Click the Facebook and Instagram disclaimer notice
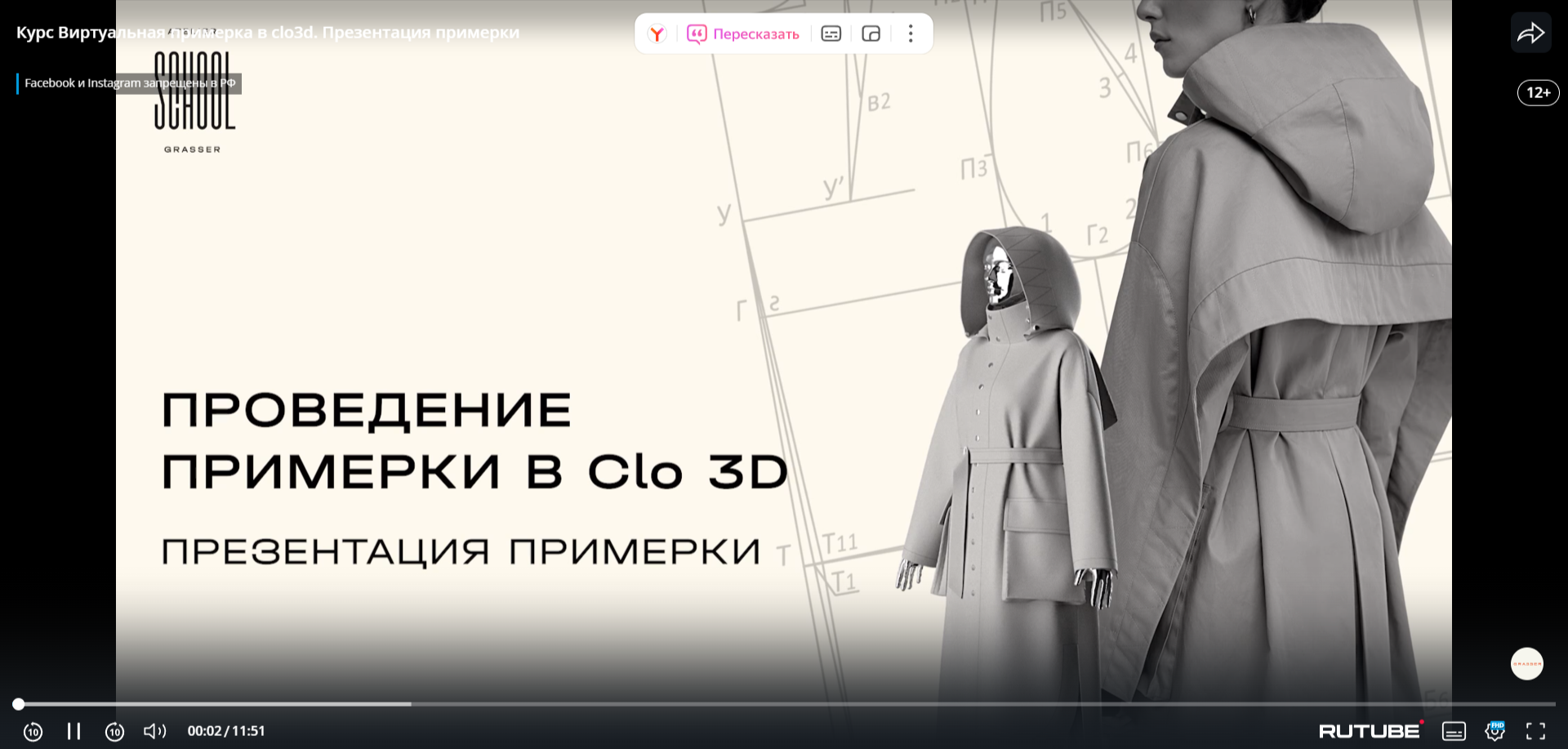The height and width of the screenshot is (749, 1568). [130, 83]
